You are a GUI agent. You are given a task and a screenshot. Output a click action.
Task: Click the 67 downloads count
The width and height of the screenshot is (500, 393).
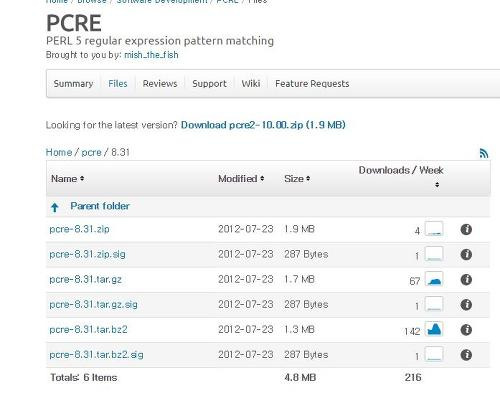pos(415,281)
